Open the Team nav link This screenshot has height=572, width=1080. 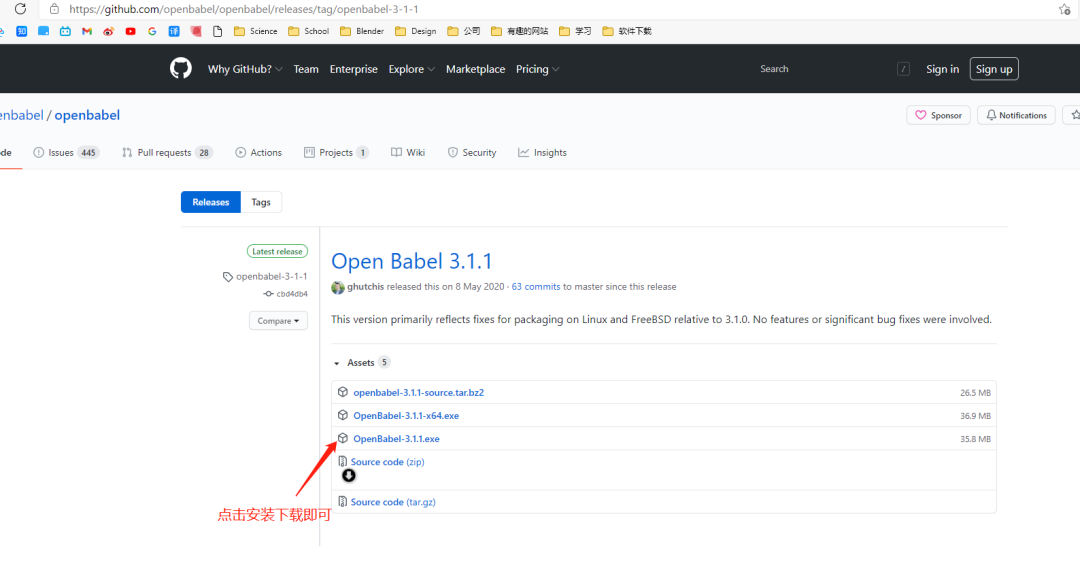pyautogui.click(x=306, y=69)
